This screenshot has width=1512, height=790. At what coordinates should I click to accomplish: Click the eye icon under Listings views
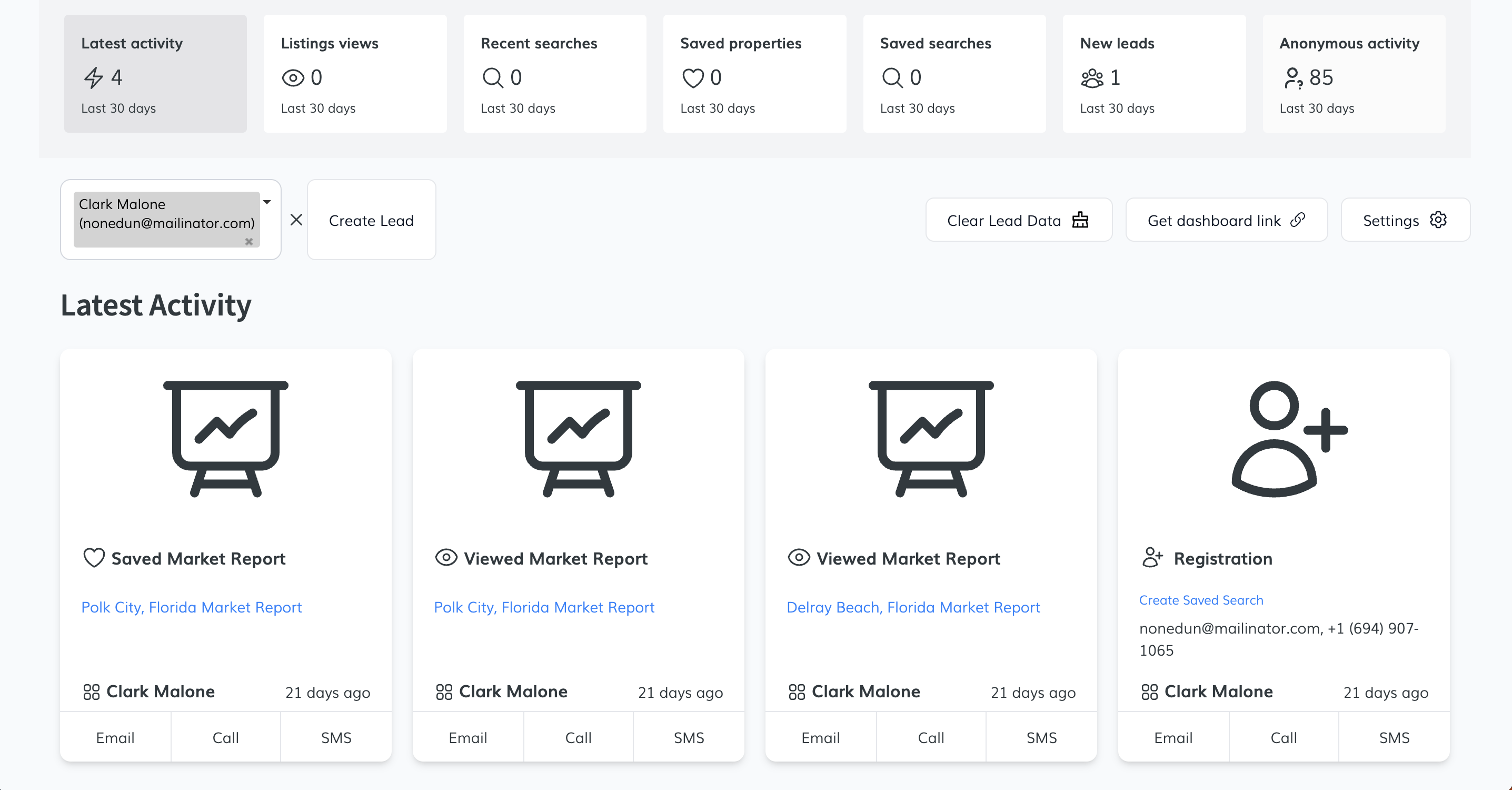tap(293, 77)
